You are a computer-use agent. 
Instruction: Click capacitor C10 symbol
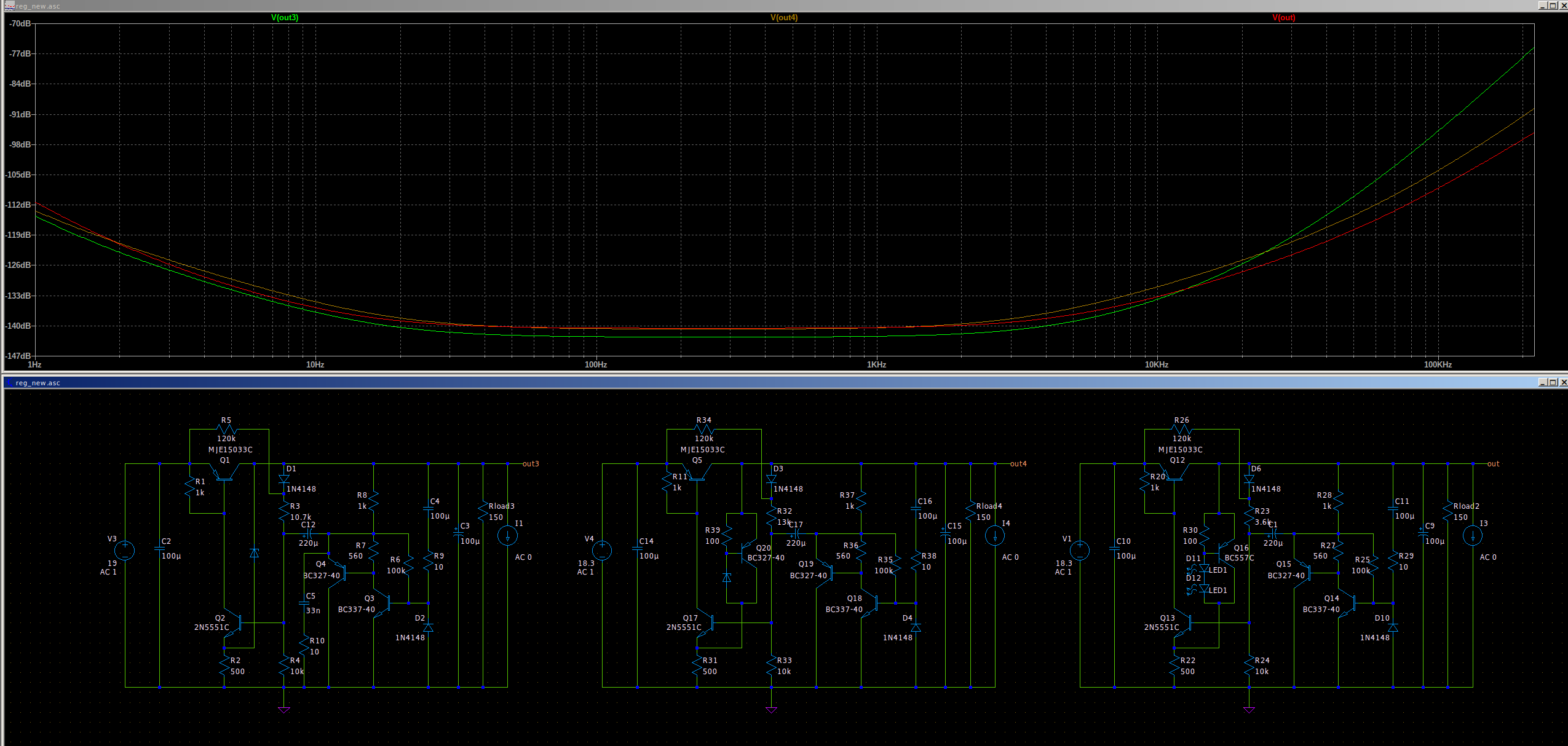click(1114, 548)
